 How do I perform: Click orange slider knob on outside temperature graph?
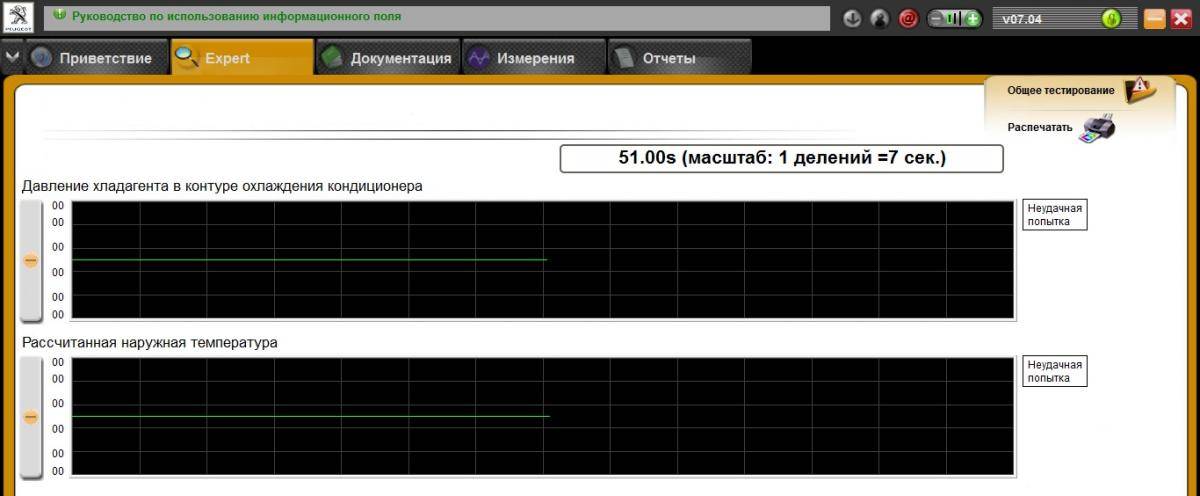pos(31,417)
